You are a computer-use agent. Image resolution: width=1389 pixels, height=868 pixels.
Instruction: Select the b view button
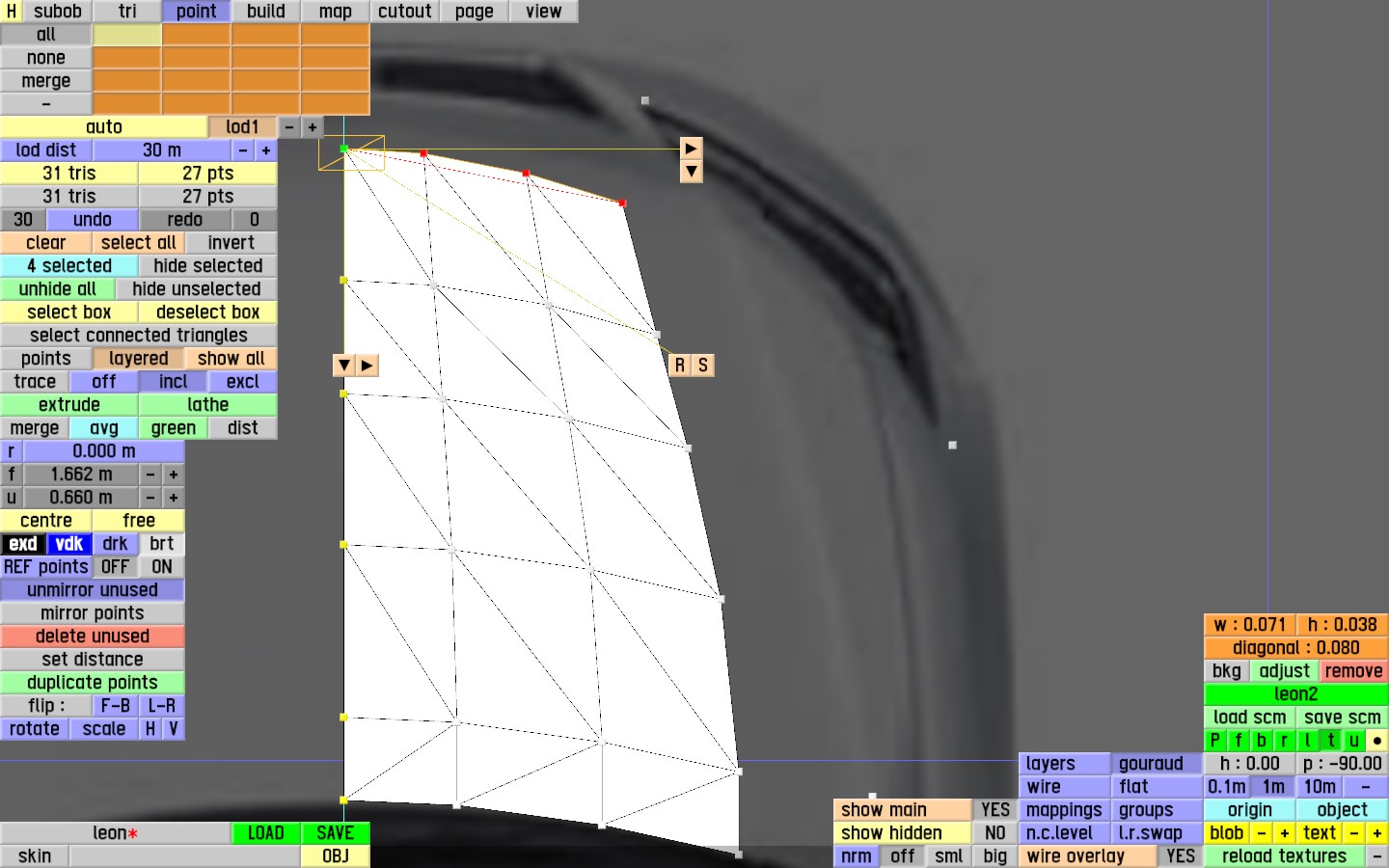pos(1262,741)
